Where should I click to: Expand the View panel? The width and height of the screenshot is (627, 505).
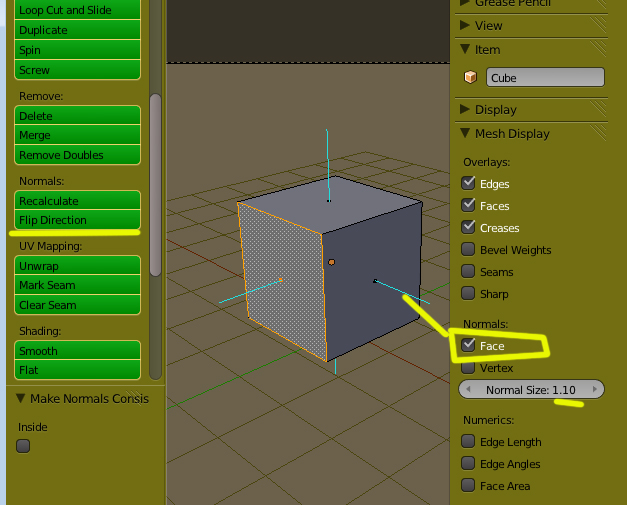(x=465, y=25)
